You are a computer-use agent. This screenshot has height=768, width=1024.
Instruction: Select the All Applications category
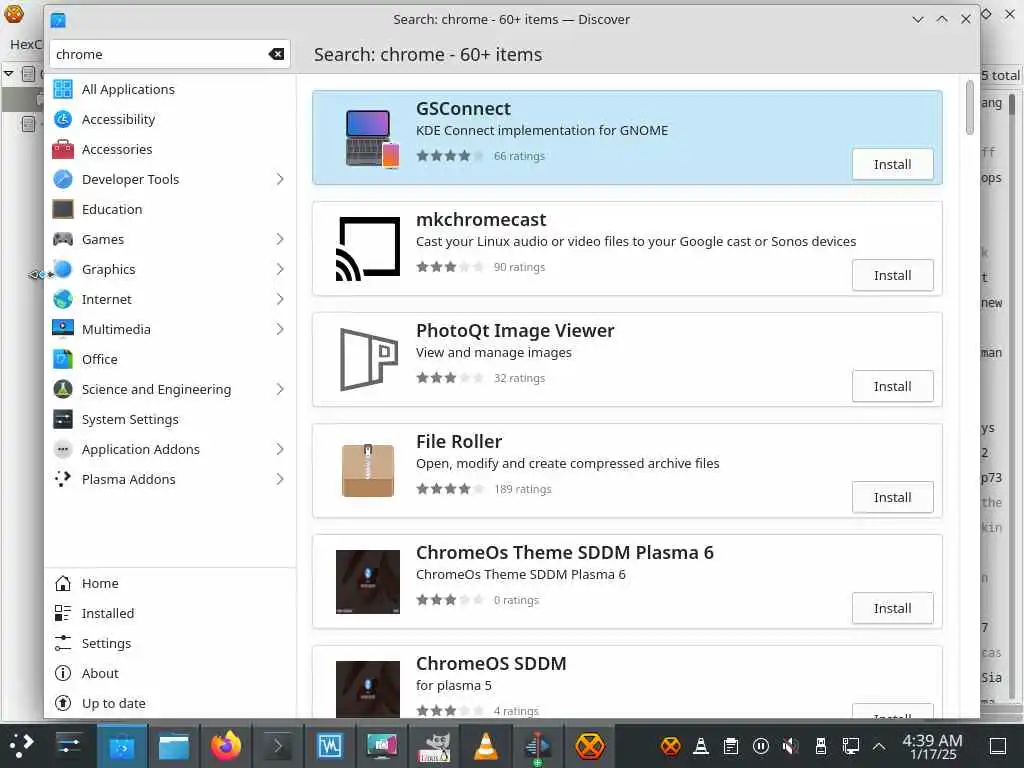point(170,89)
